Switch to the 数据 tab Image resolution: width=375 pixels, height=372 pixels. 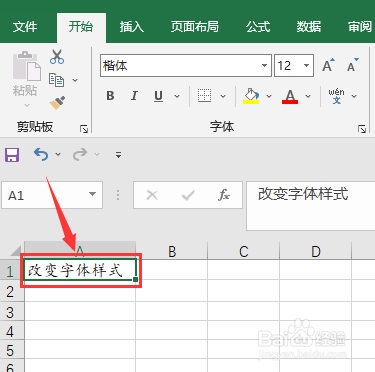[x=309, y=27]
